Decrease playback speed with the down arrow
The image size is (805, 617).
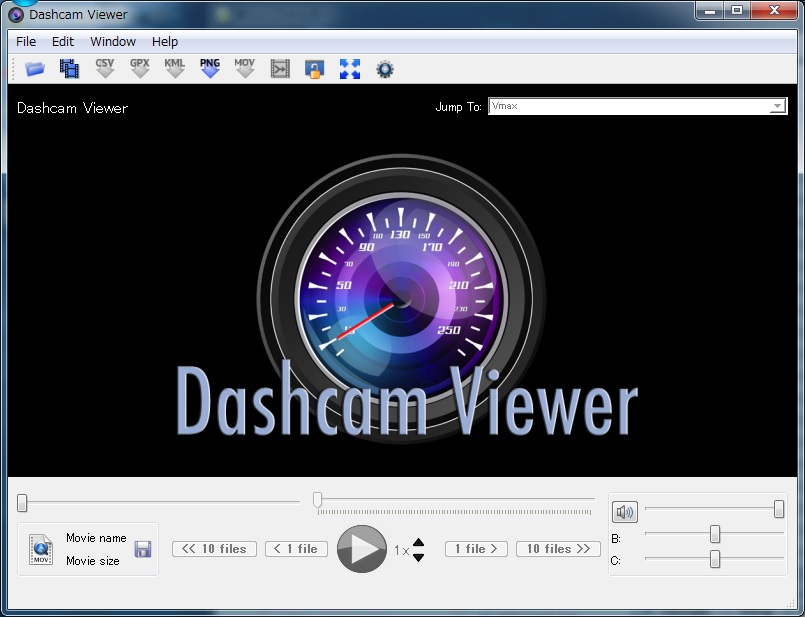(418, 557)
